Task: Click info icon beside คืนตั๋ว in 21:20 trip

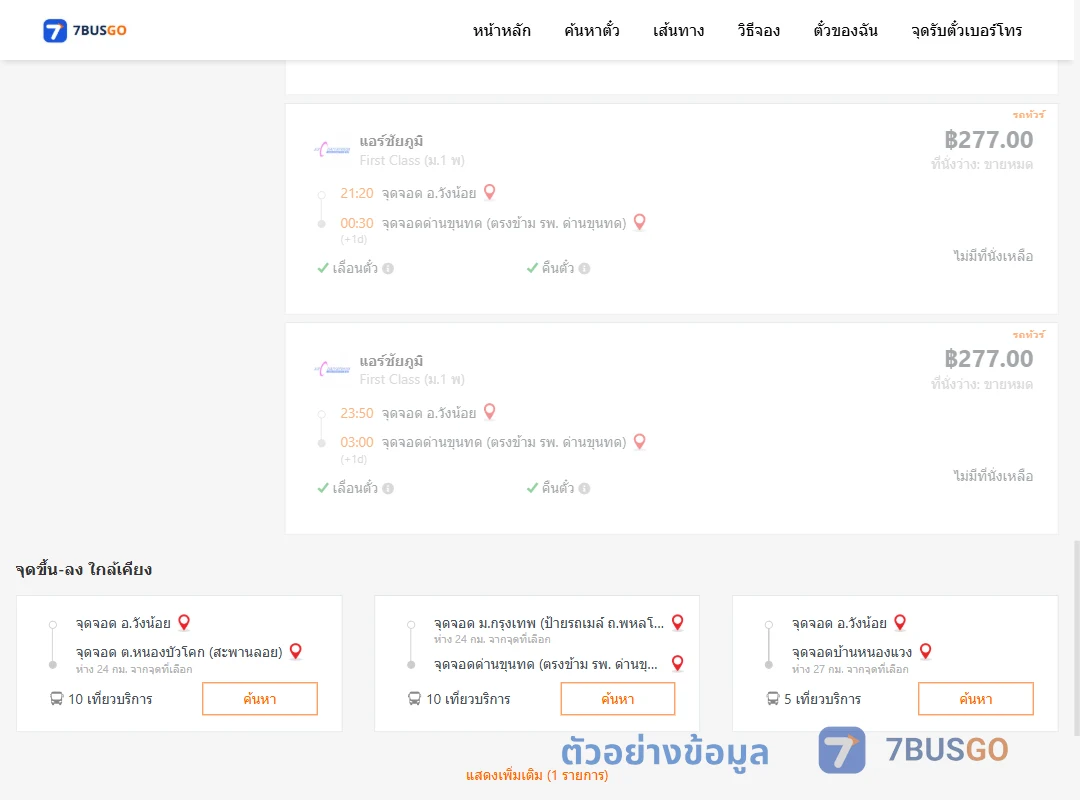Action: pos(585,269)
